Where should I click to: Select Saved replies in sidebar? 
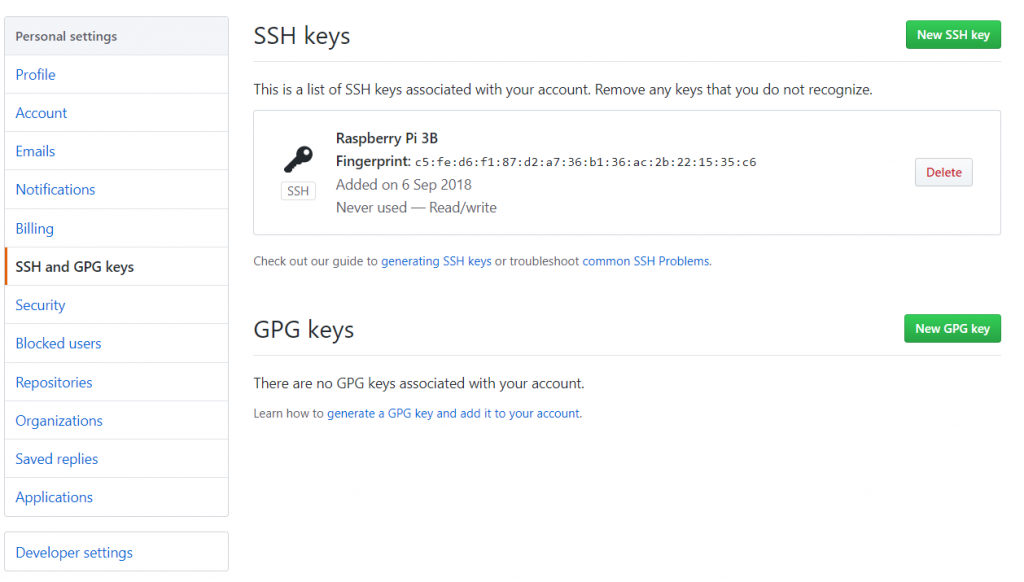coord(57,459)
